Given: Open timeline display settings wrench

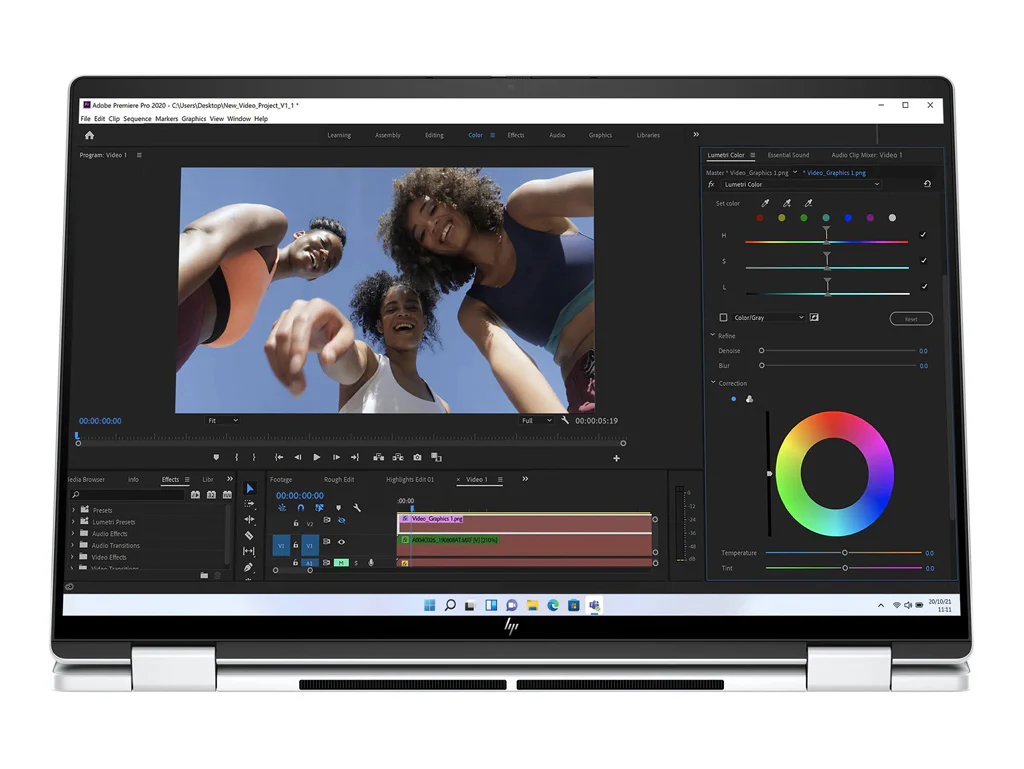Looking at the screenshot, I should 357,508.
